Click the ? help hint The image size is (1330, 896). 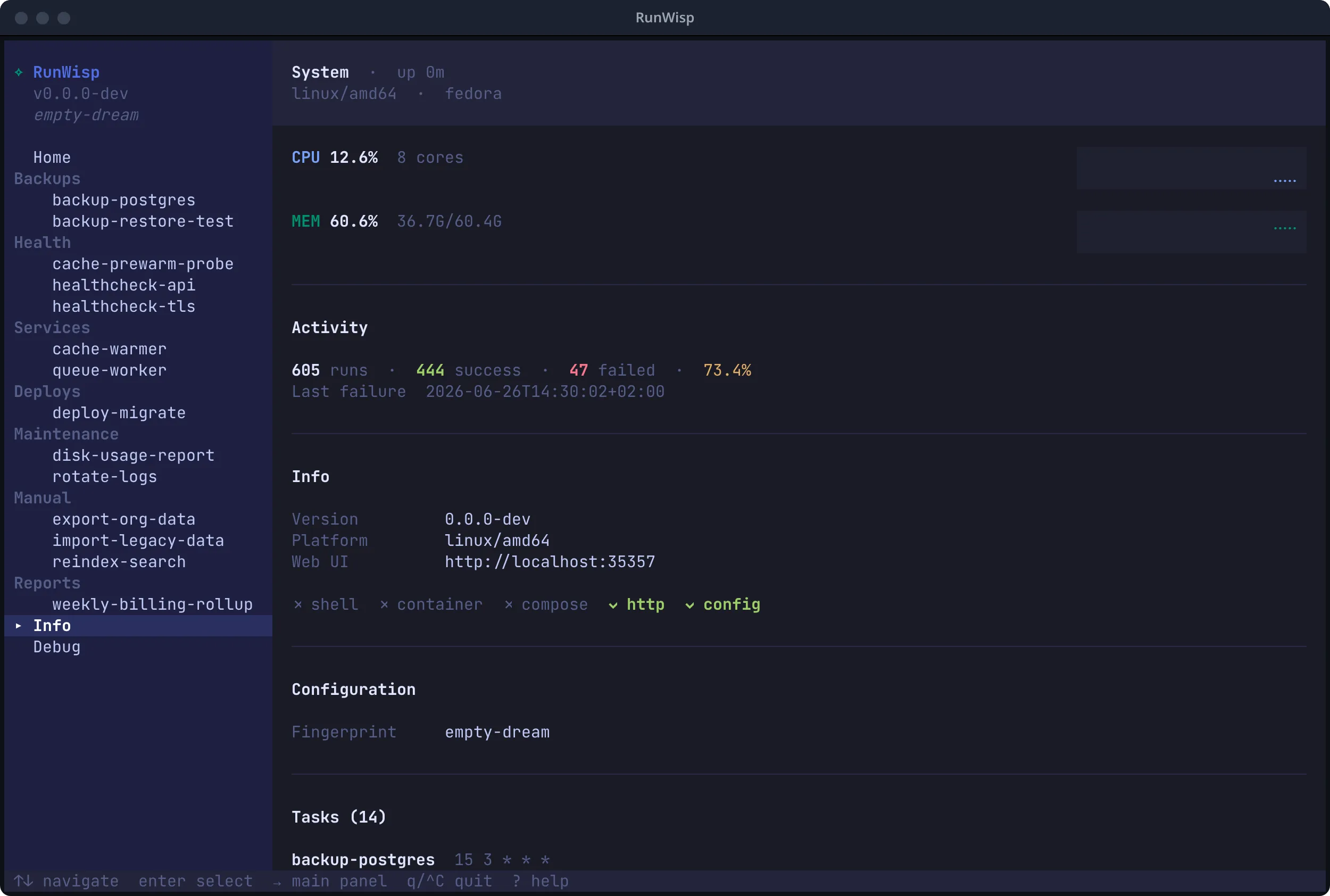point(541,881)
